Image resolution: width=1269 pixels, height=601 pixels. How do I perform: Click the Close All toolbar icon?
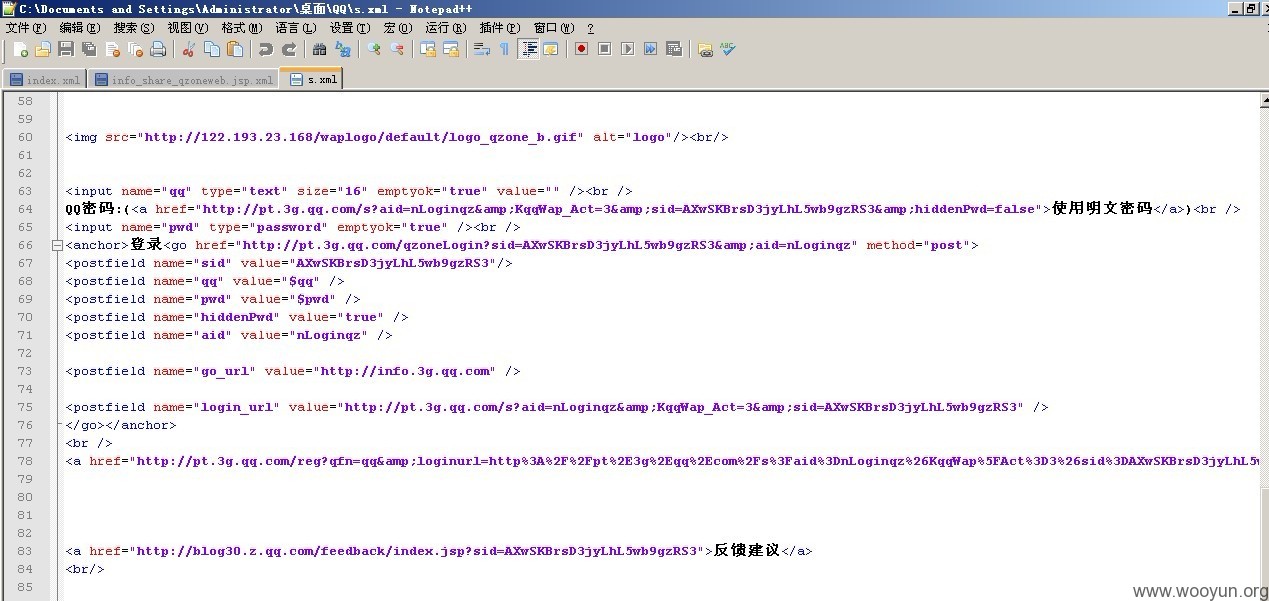pos(135,49)
